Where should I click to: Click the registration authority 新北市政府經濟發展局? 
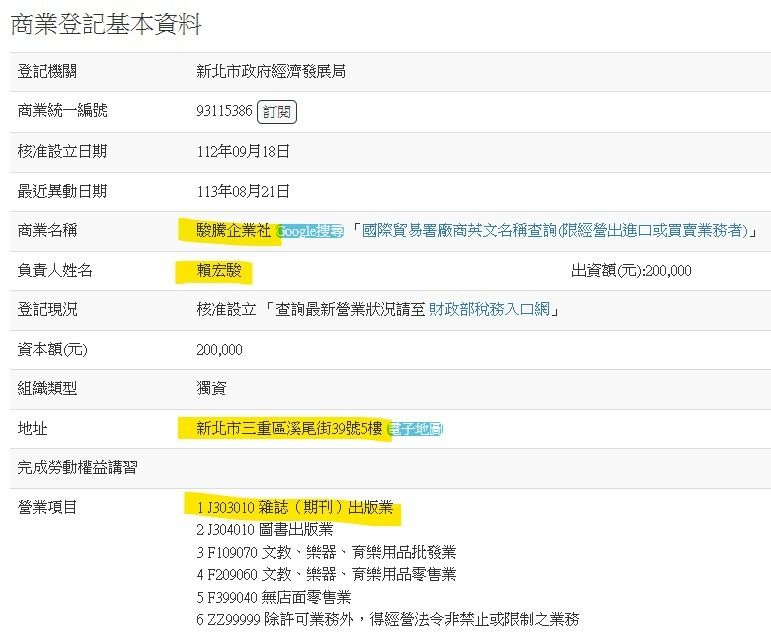(271, 71)
